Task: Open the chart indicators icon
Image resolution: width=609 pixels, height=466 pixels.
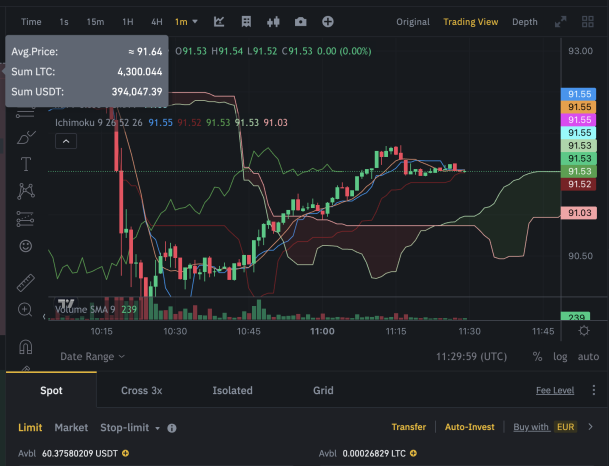Action: (219, 22)
